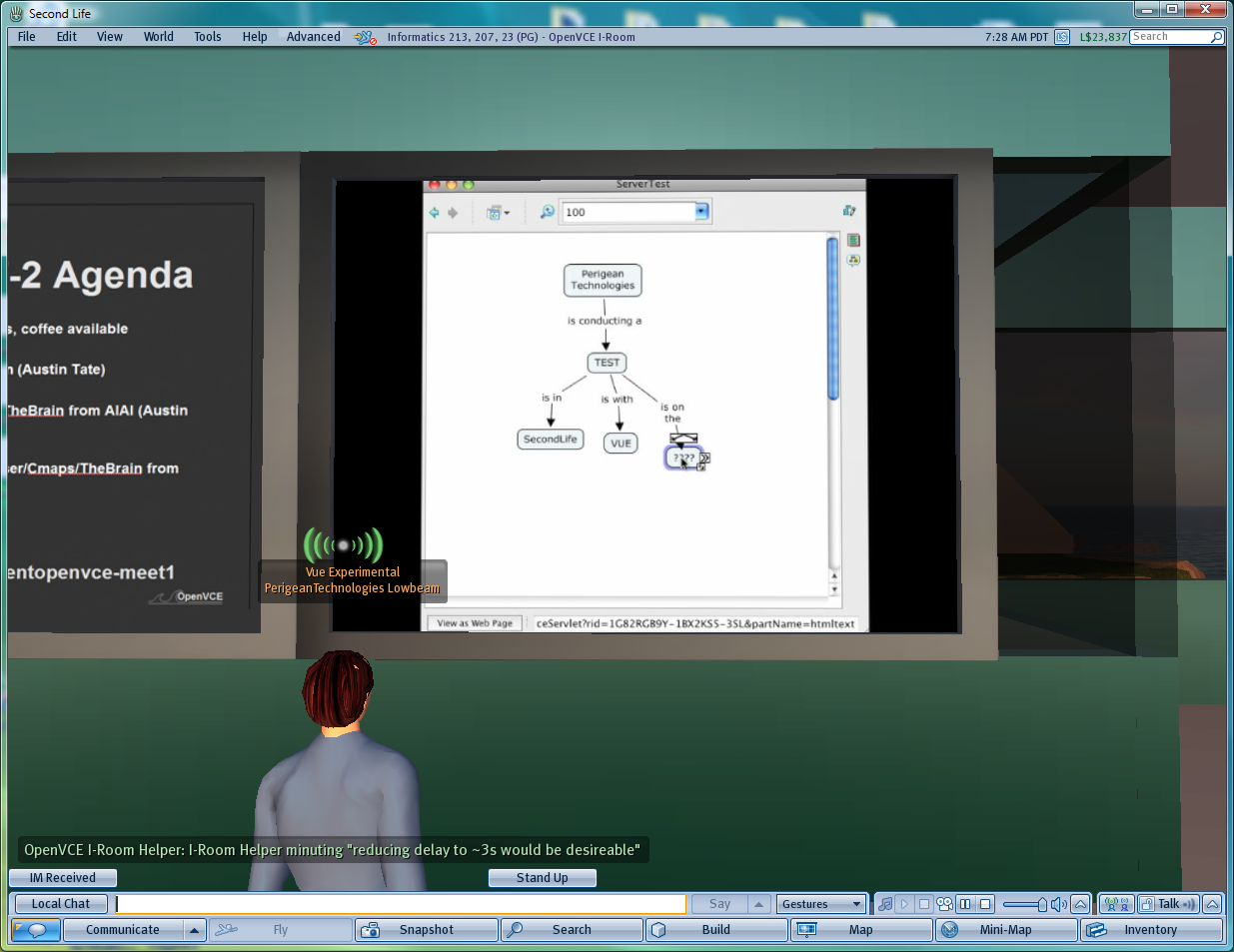The height and width of the screenshot is (952, 1234).
Task: Open the Help menu
Action: [255, 37]
